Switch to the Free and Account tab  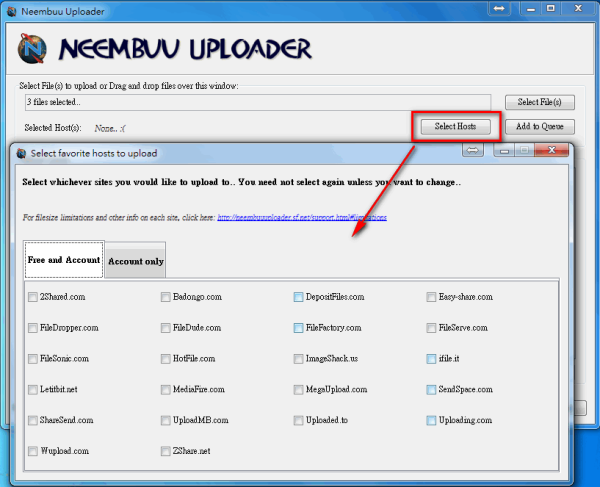64,259
